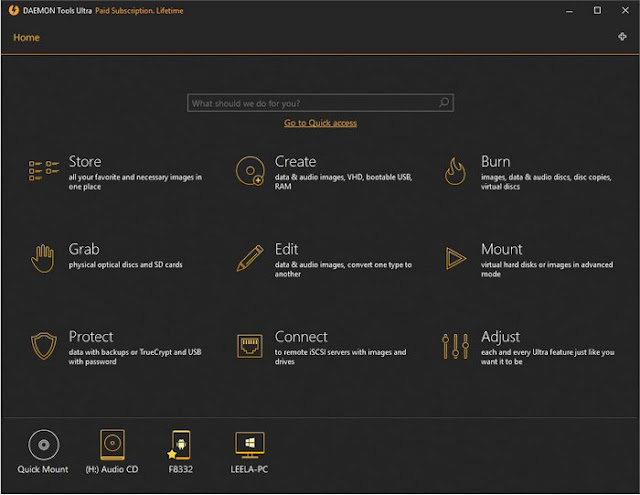This screenshot has width=640, height=495.
Task: Click the '(H:) Audio CD' label
Action: coord(112,469)
